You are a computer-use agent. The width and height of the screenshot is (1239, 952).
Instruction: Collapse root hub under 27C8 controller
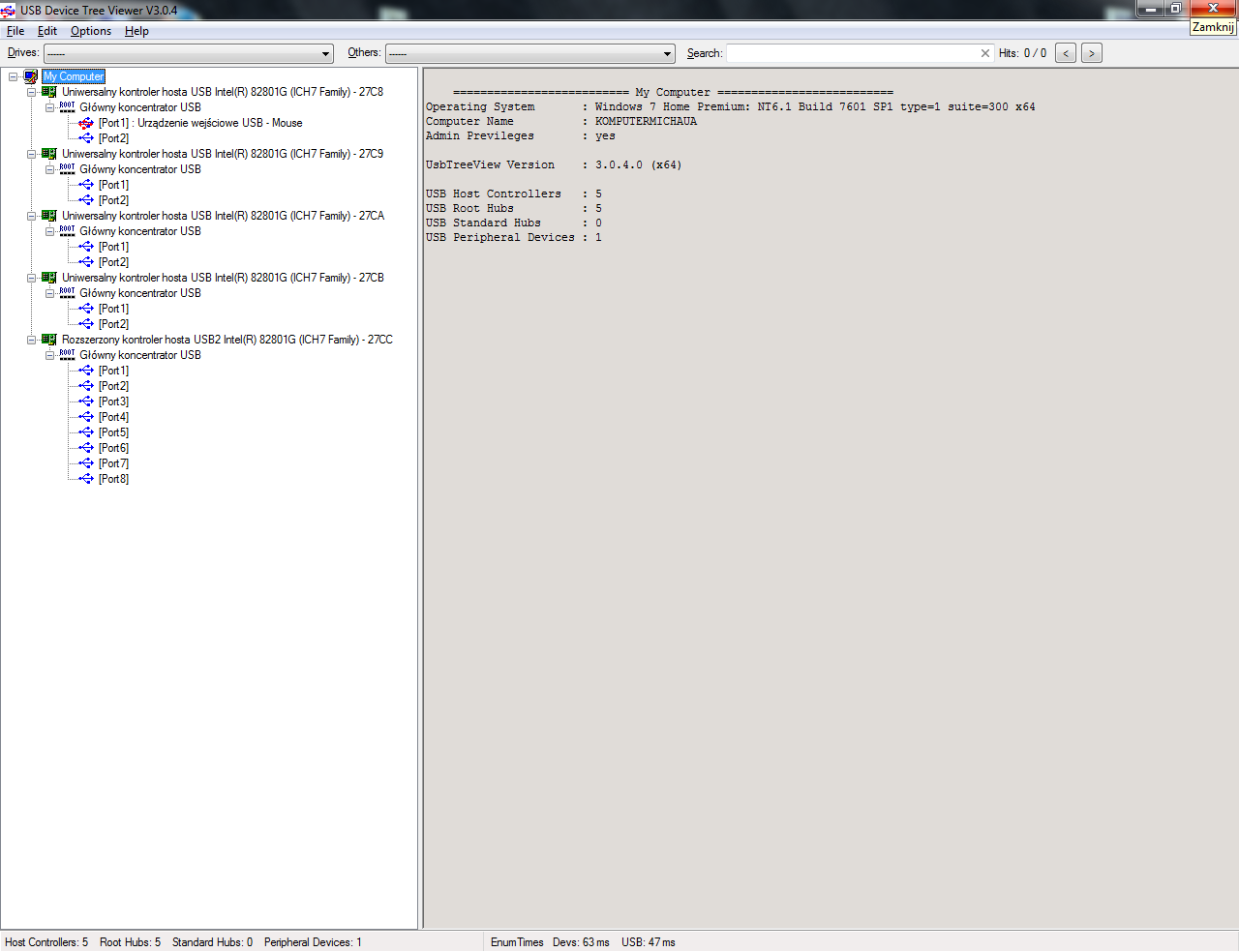click(x=50, y=107)
